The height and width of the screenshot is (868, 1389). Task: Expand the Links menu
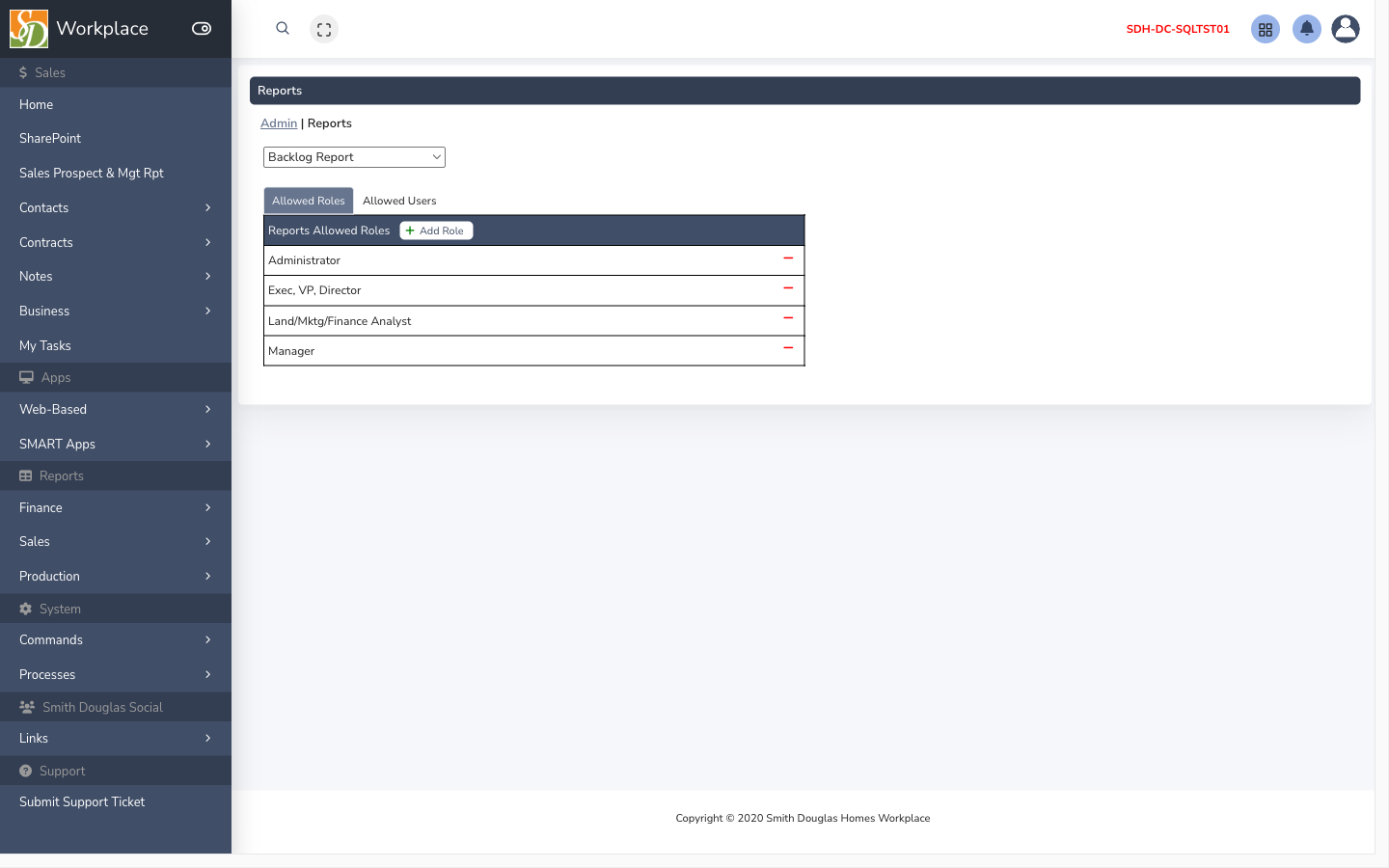[116, 739]
